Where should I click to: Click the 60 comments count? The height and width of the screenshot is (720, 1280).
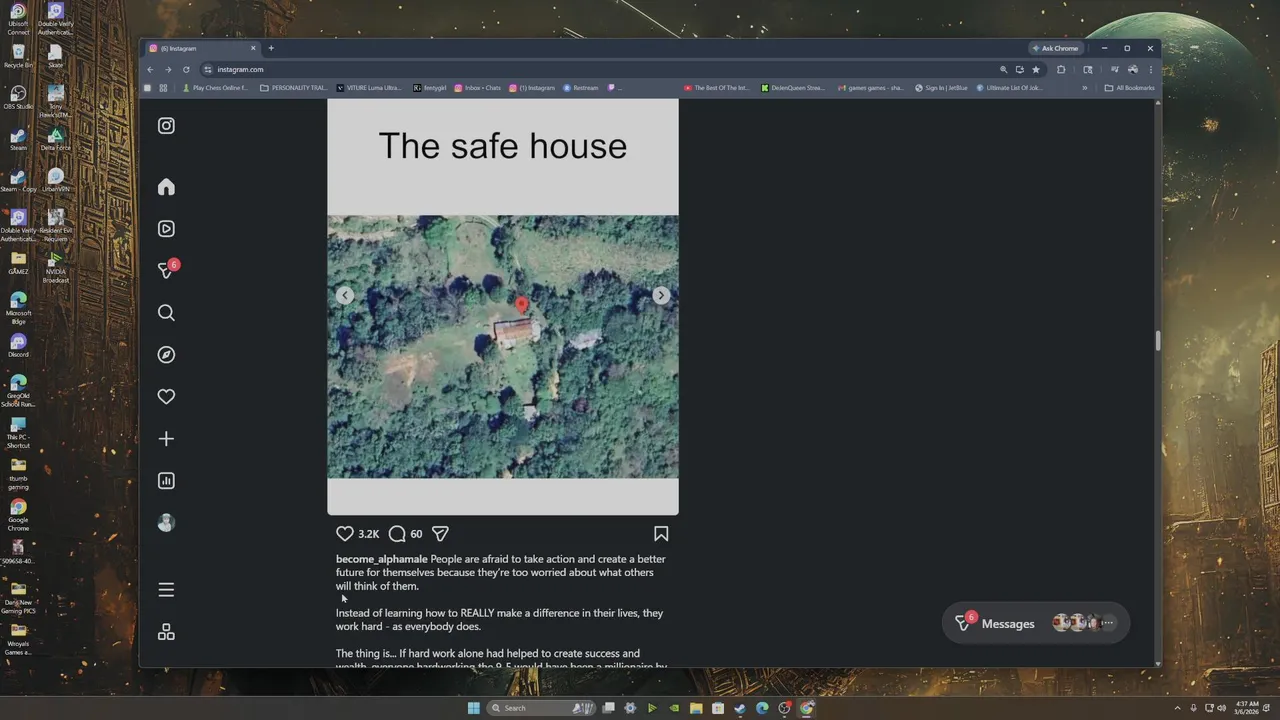[416, 534]
